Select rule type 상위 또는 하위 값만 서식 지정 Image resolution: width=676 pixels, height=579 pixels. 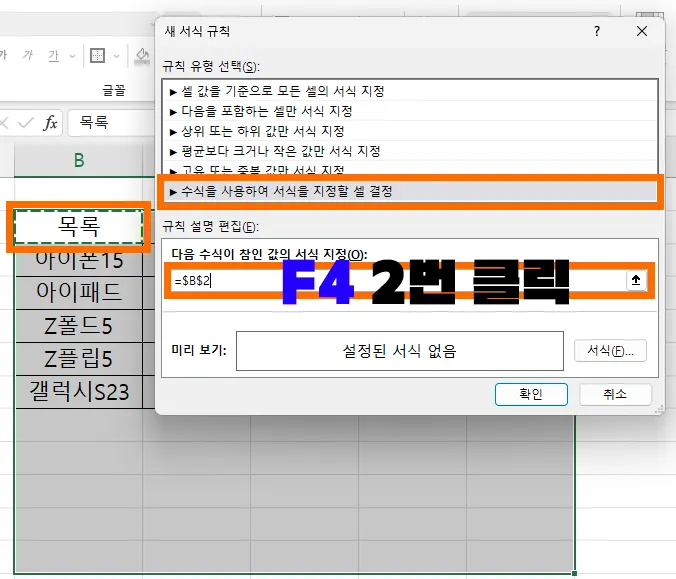click(410, 131)
